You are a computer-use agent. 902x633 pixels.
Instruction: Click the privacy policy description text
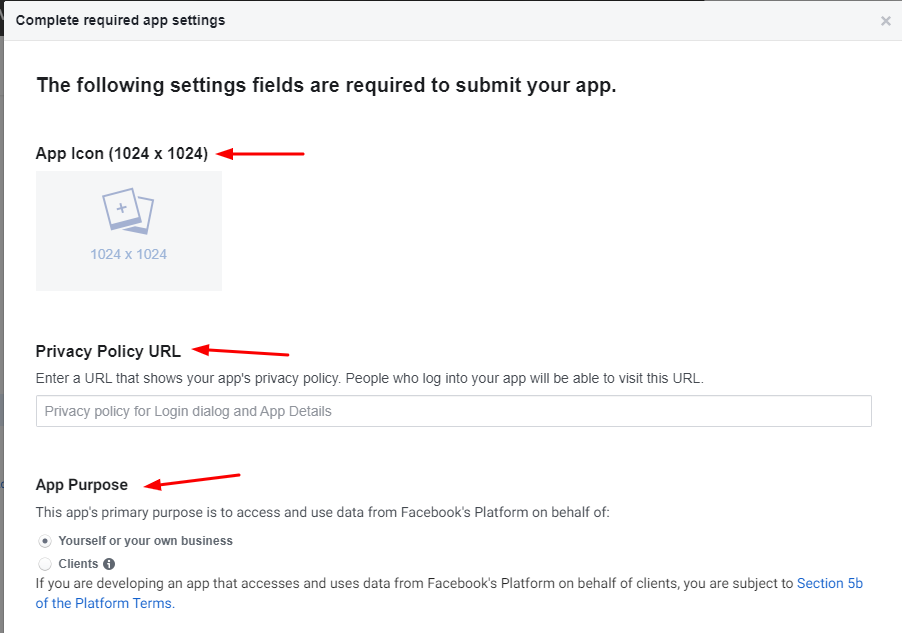coord(369,379)
